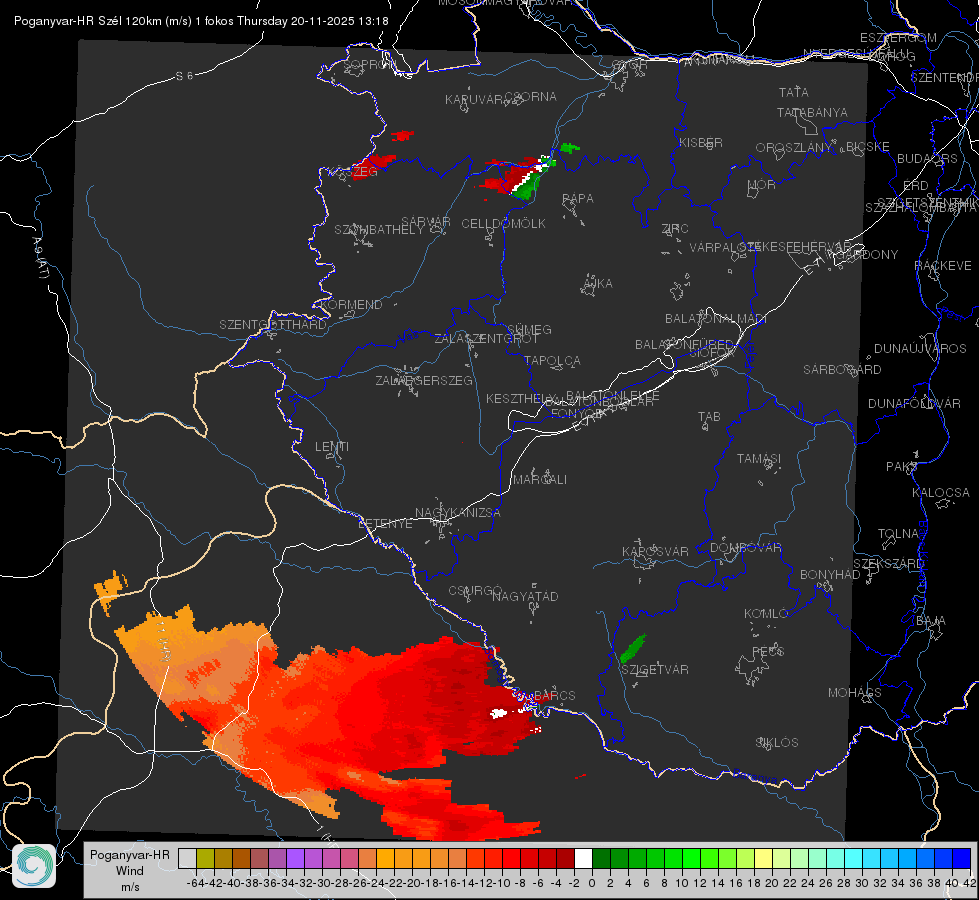
Task: Click the SZIGETVÁR city label
Action: [655, 669]
